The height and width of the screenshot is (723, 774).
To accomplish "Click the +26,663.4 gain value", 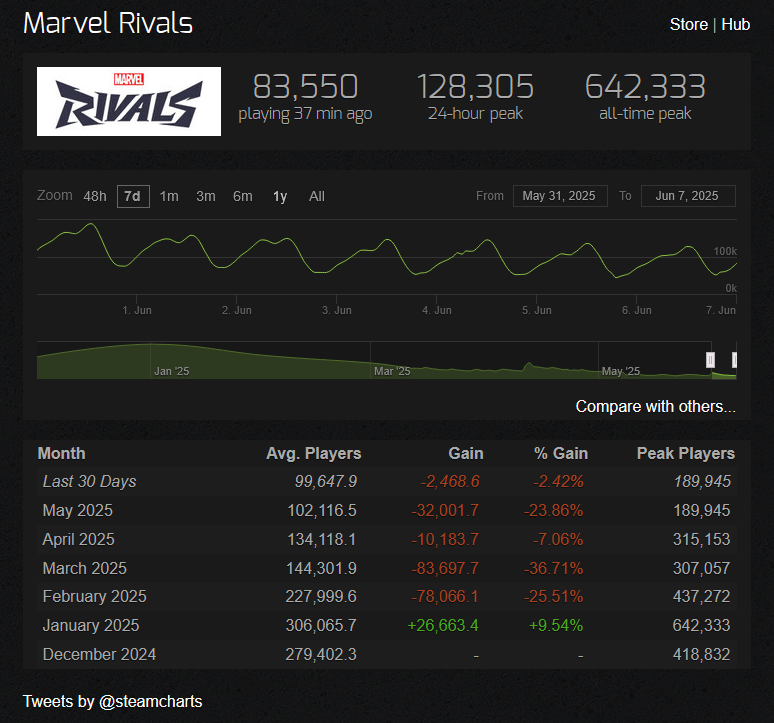I will coord(443,625).
